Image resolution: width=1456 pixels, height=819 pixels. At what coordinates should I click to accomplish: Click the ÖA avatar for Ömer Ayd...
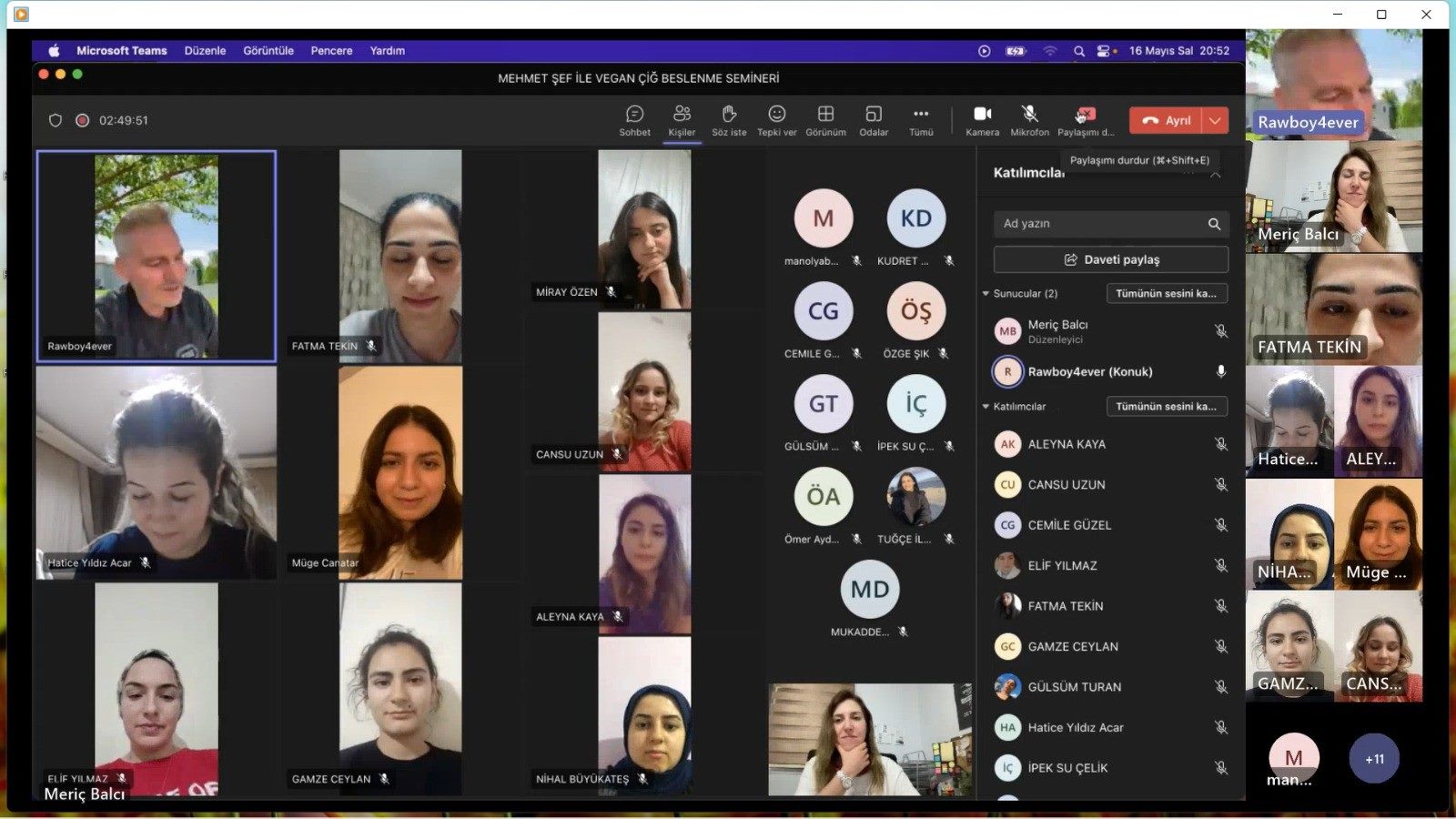coord(824,497)
